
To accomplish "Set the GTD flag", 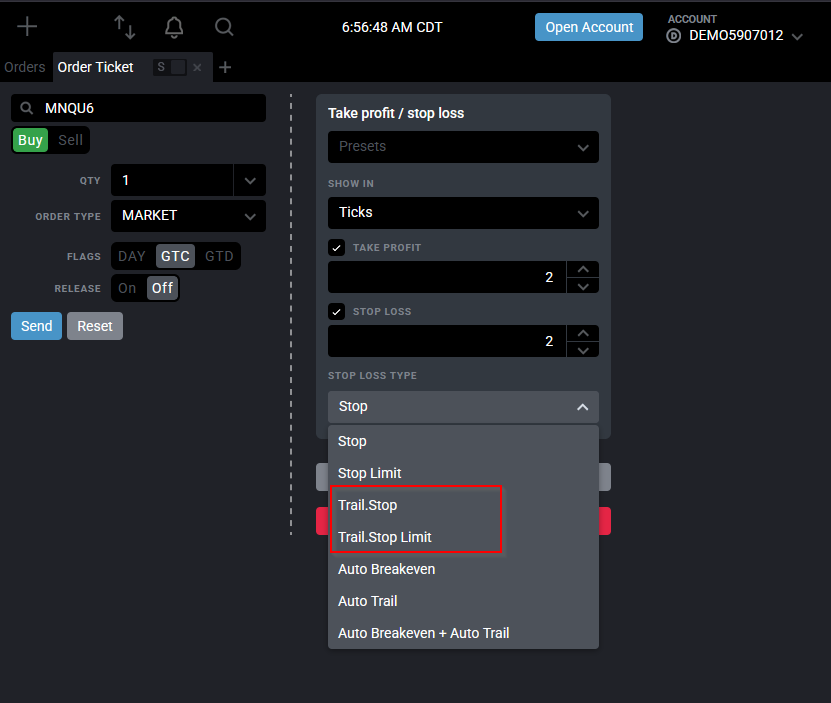I will click(x=219, y=256).
